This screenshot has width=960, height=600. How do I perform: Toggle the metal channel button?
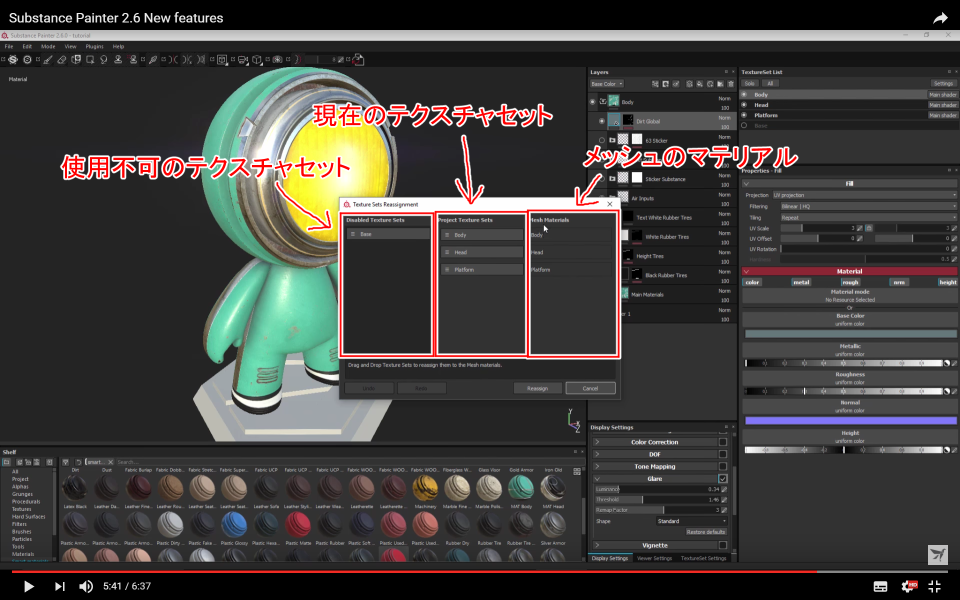pyautogui.click(x=801, y=282)
